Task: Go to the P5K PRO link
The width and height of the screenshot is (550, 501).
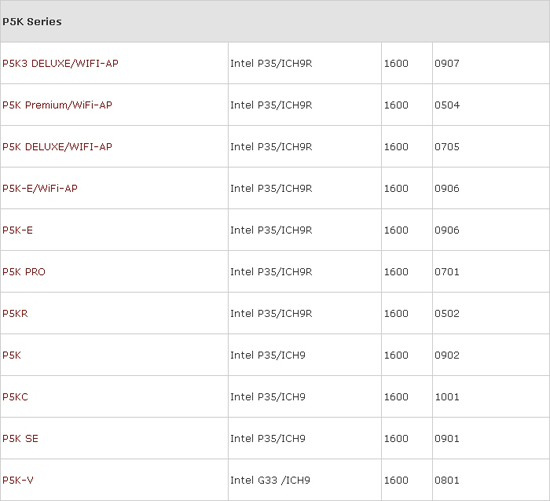Action: point(24,272)
